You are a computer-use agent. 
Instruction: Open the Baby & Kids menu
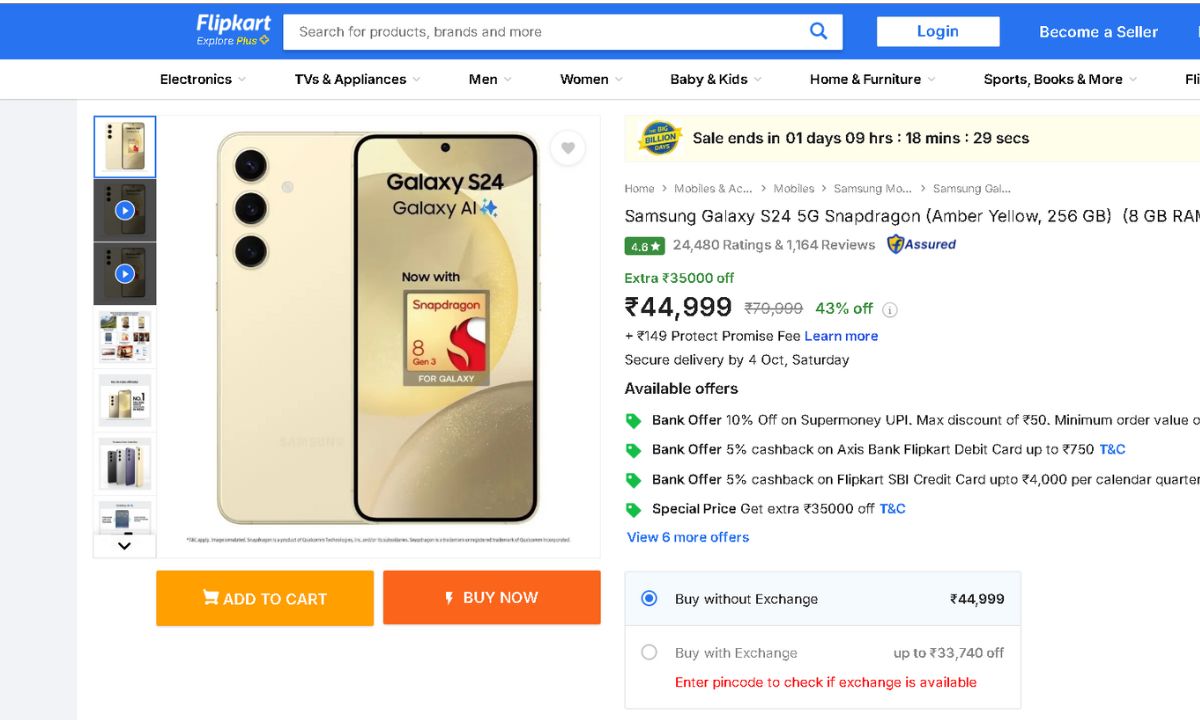pos(715,79)
